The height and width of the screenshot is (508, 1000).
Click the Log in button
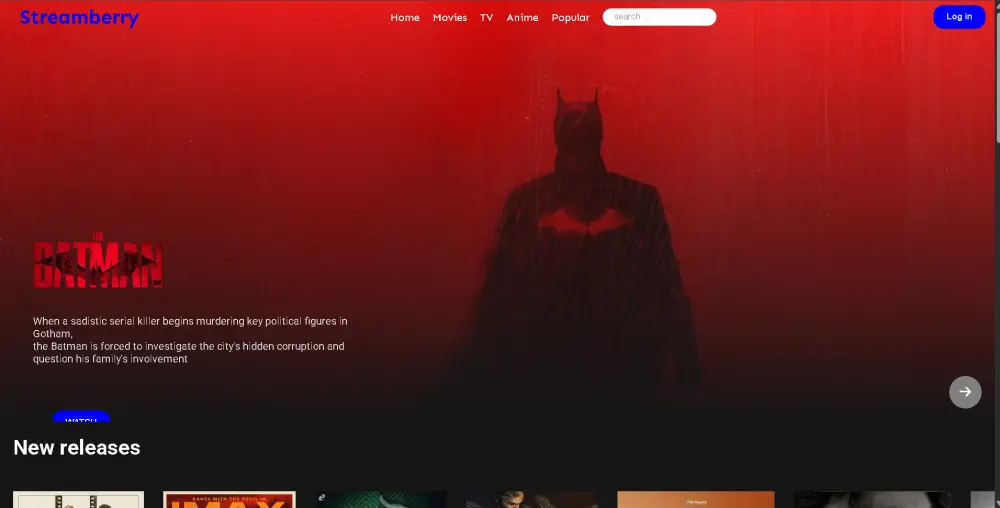[x=959, y=17]
